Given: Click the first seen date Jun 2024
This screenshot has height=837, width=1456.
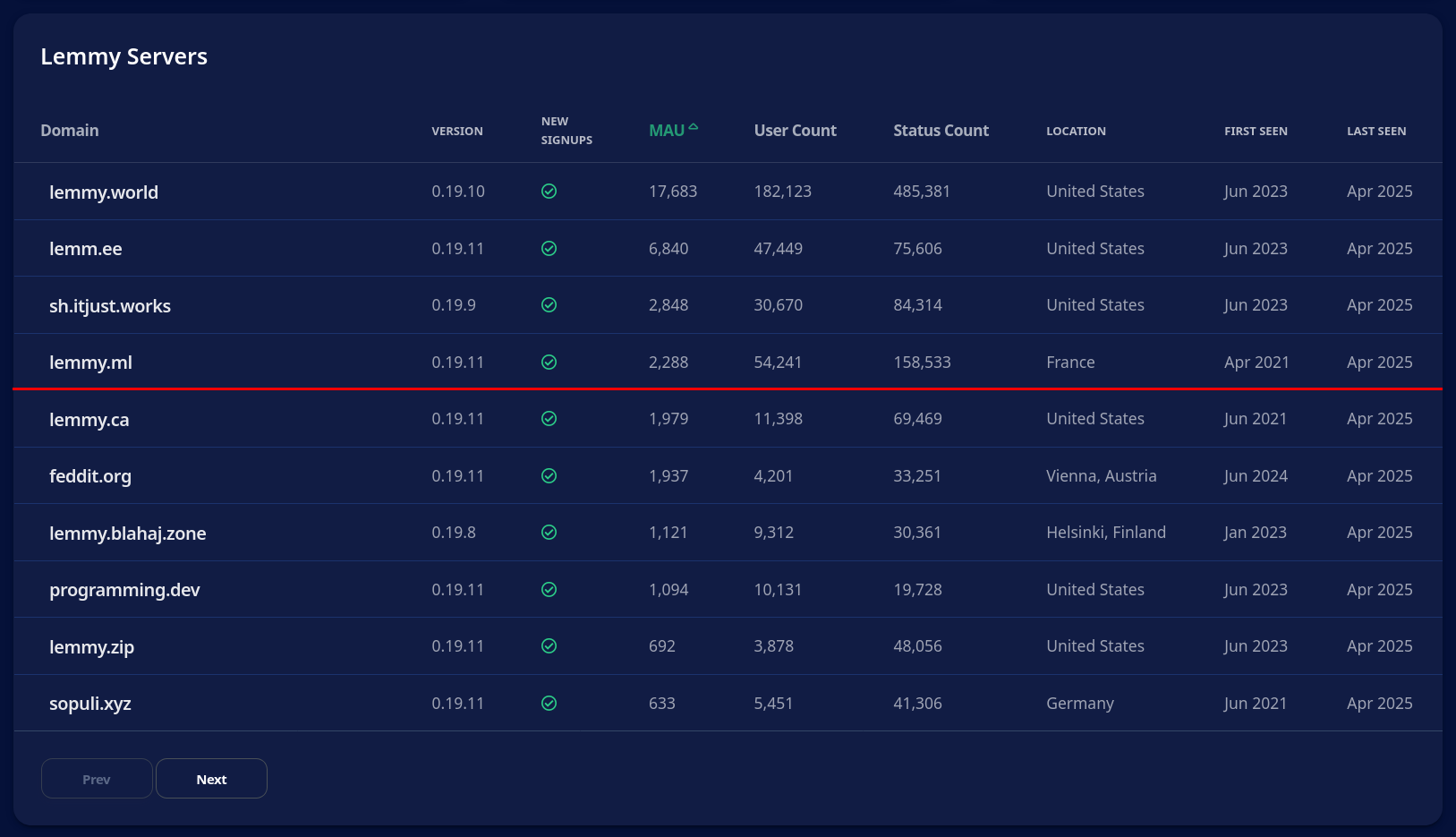Looking at the screenshot, I should (1256, 476).
